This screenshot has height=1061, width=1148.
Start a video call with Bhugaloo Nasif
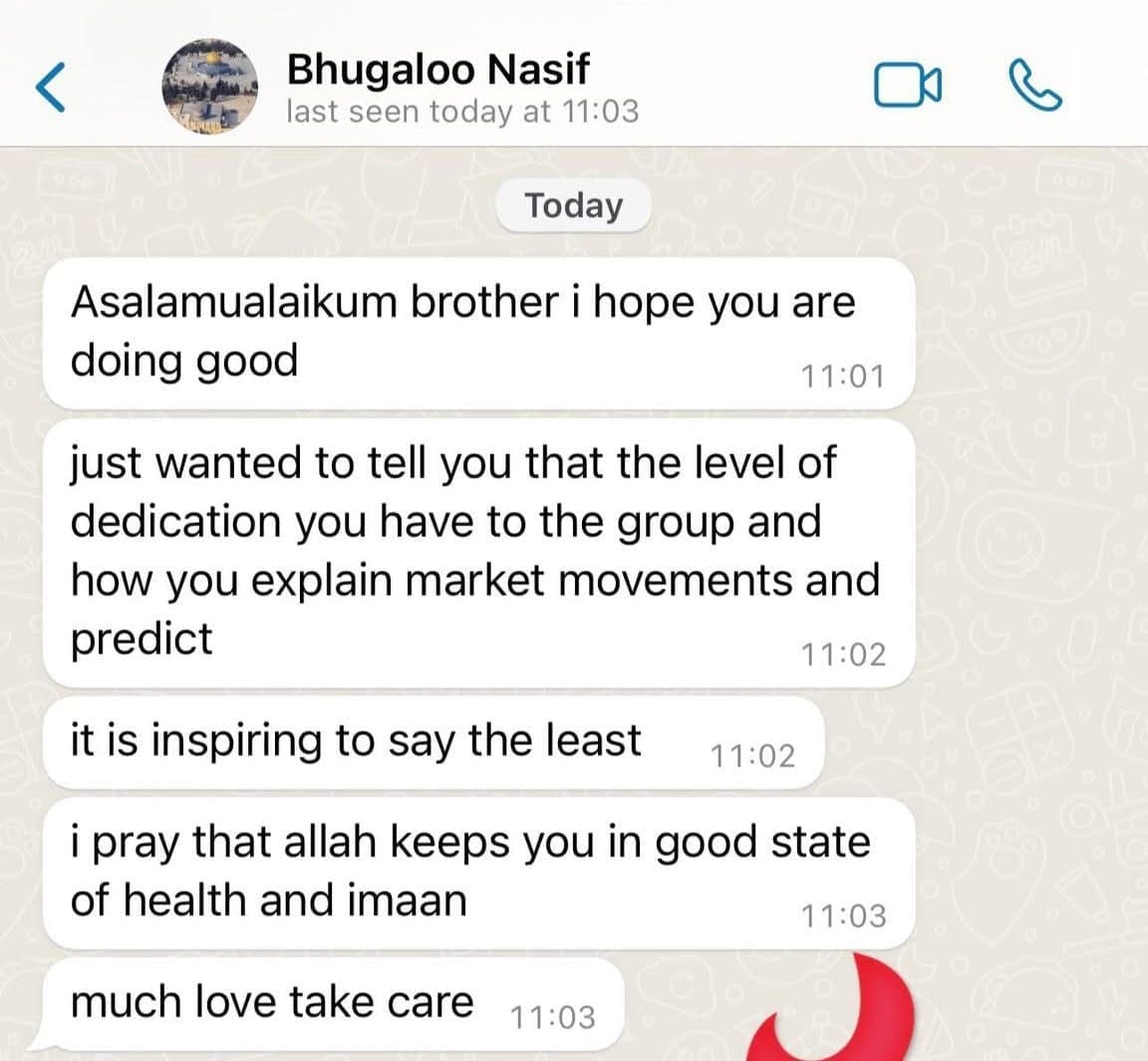coord(907,86)
